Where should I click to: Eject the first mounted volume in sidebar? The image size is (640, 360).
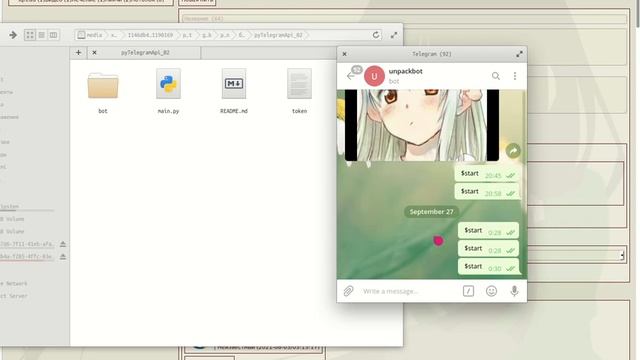(x=63, y=244)
